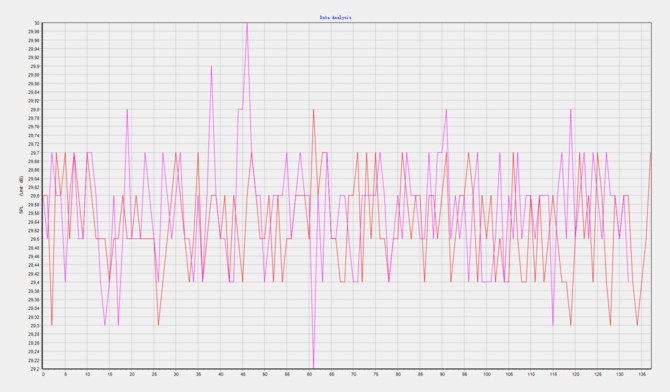Click the red curve's 29.8 peak near sample 61
This screenshot has width=670, height=392.
(314, 110)
